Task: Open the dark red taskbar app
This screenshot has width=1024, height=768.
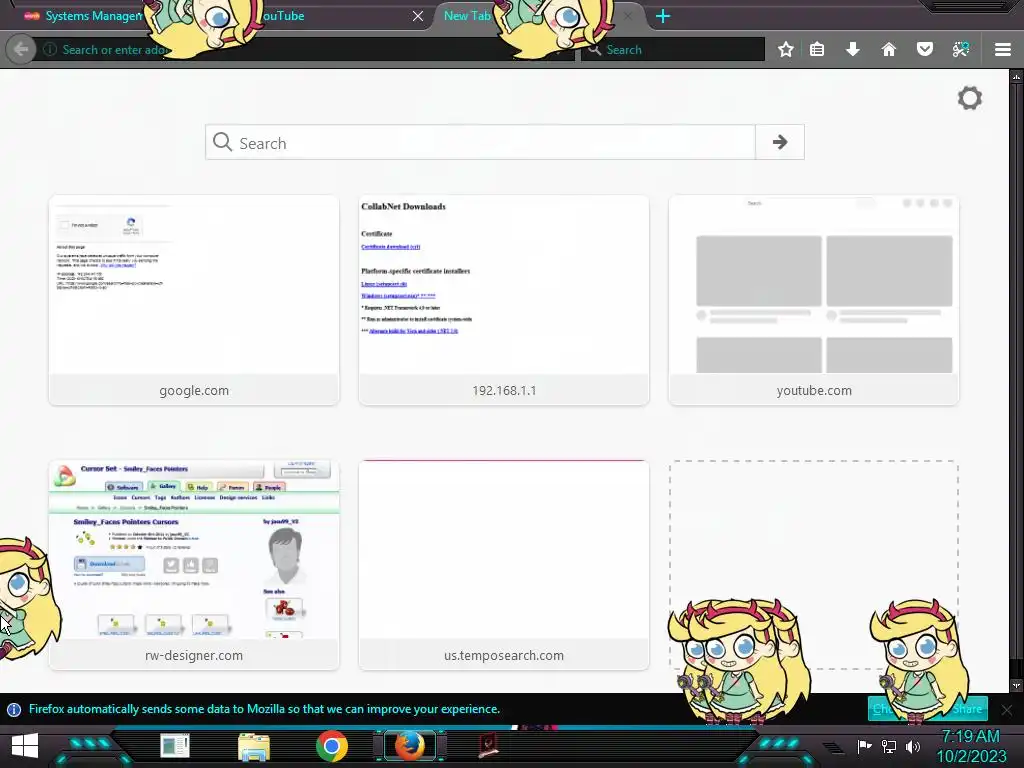Action: pyautogui.click(x=488, y=746)
